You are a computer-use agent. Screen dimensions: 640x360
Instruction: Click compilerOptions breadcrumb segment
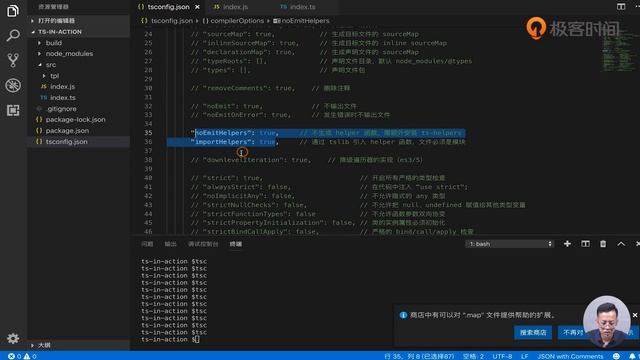coord(237,20)
